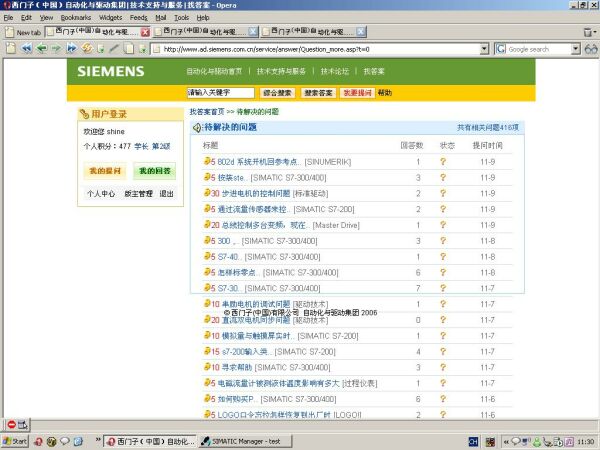Image resolution: width=600 pixels, height=450 pixels.
Task: Open the Mail menu
Action: [x=161, y=18]
